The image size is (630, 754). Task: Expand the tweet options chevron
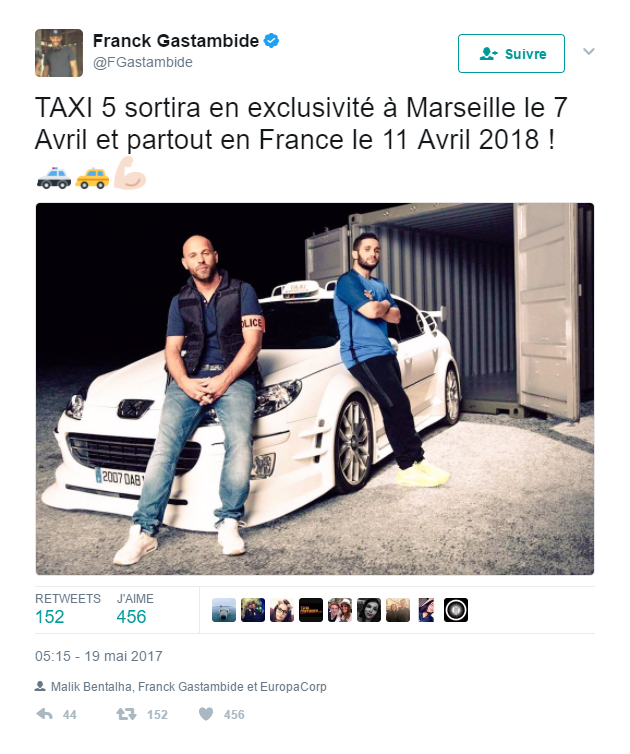(589, 51)
